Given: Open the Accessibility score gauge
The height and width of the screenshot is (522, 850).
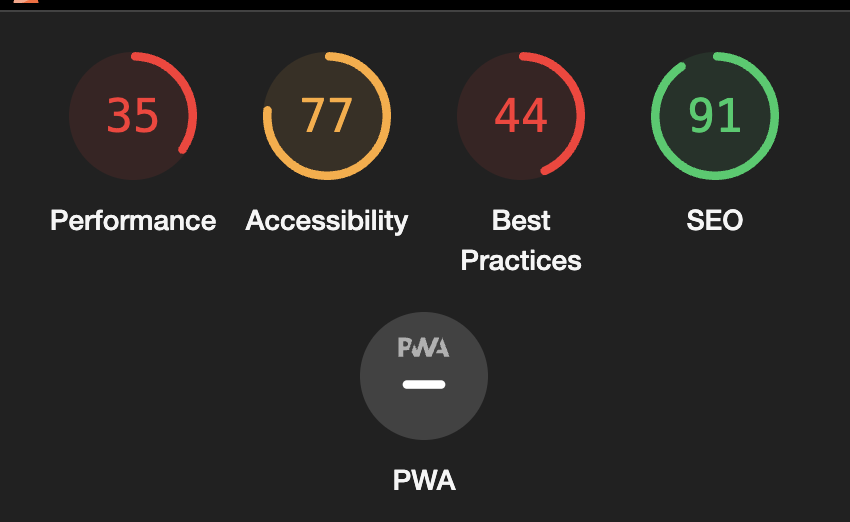Looking at the screenshot, I should 327,116.
